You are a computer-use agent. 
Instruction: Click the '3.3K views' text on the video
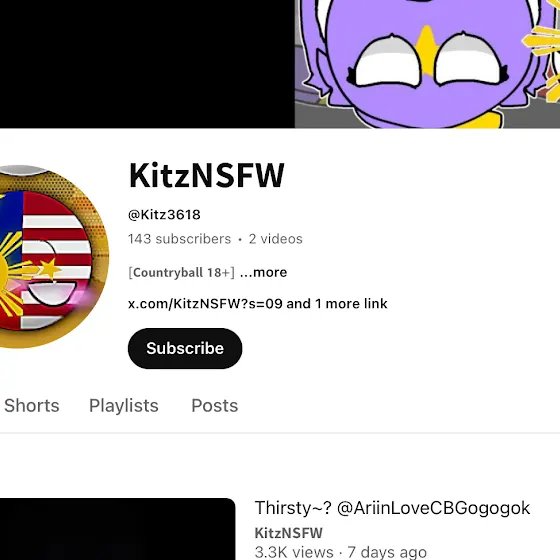[x=294, y=552]
